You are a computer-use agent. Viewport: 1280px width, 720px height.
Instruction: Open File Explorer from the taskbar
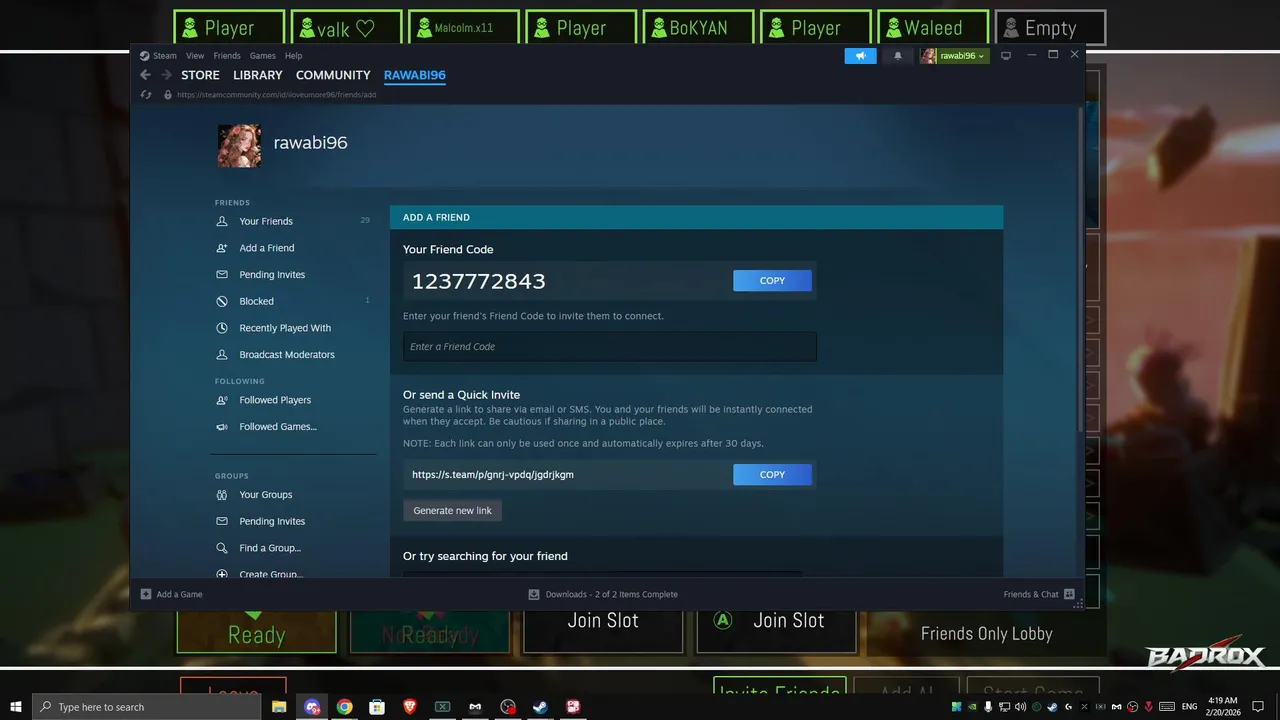(x=279, y=706)
